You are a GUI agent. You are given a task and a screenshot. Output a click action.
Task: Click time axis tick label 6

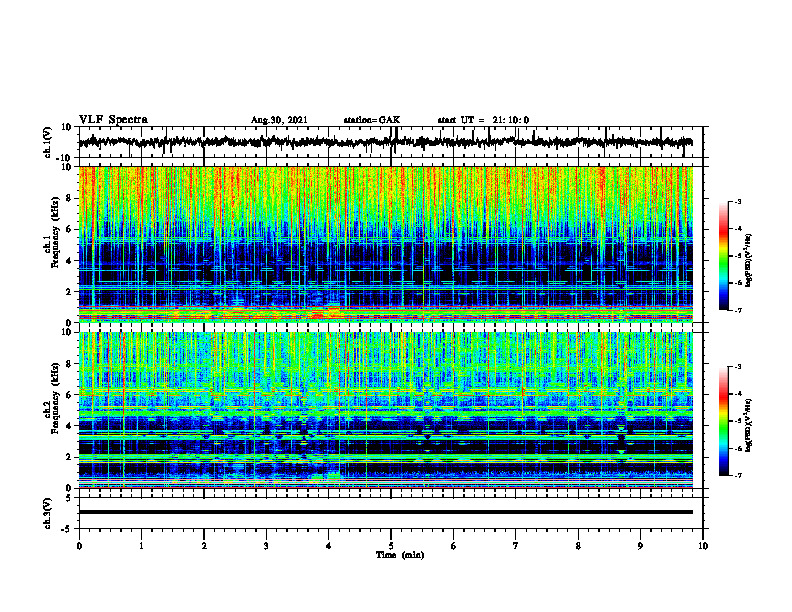[x=454, y=546]
